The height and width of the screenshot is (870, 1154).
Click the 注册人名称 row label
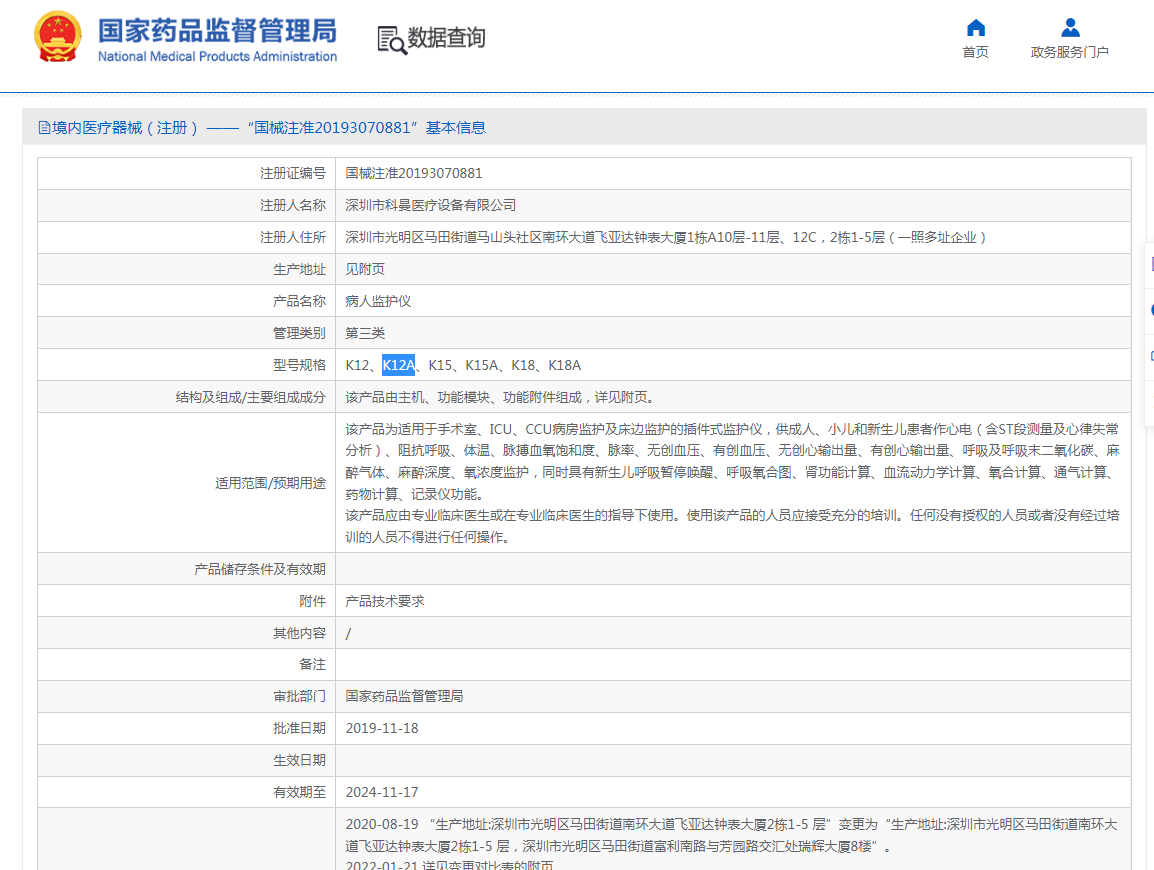coord(293,205)
